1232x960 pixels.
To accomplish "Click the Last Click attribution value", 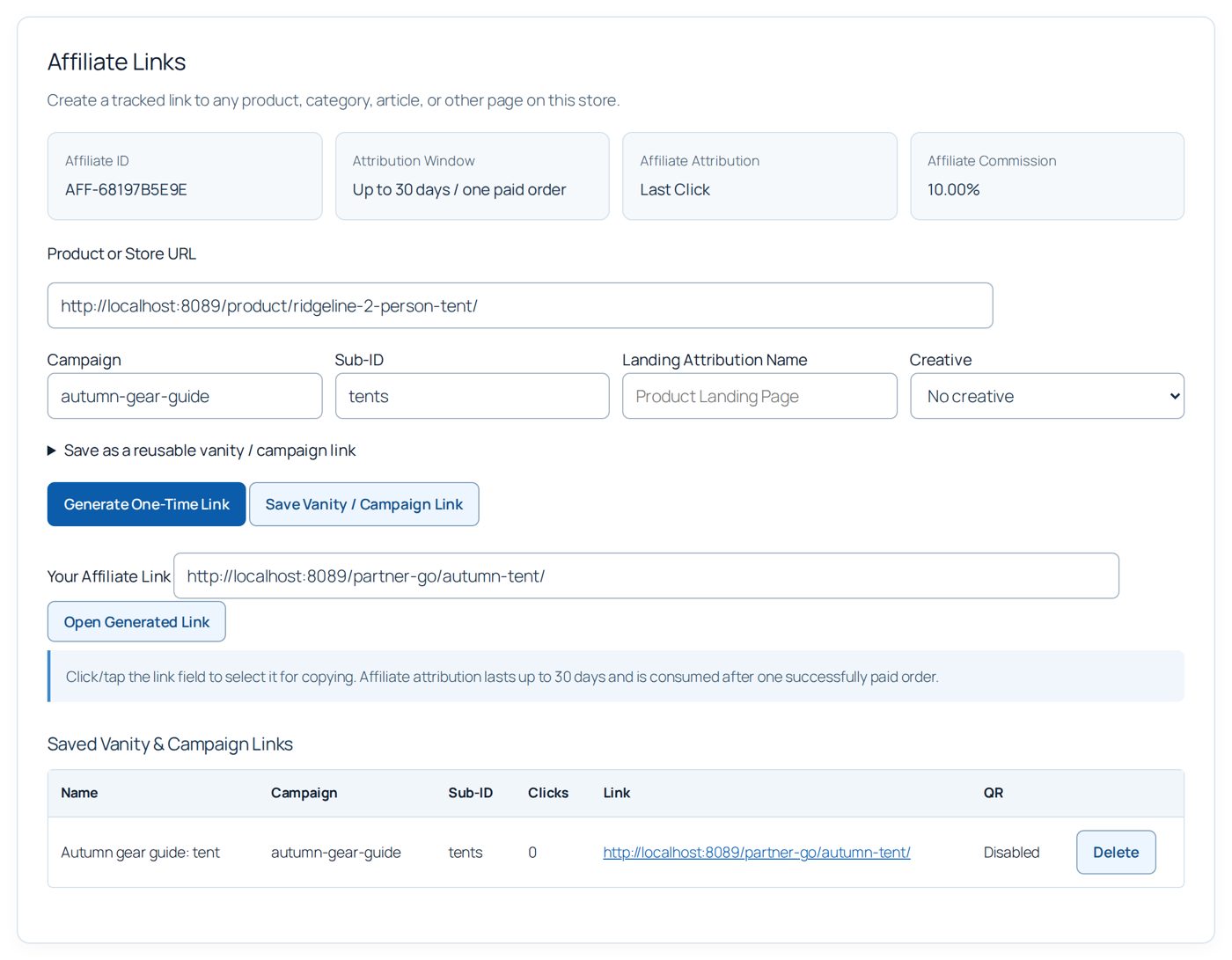I will (x=675, y=189).
